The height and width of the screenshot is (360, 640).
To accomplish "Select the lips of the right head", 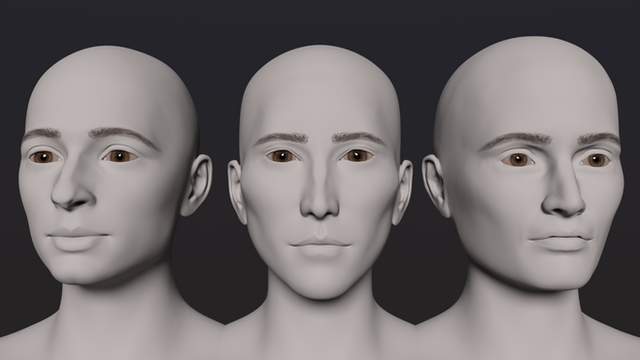I will (560, 241).
